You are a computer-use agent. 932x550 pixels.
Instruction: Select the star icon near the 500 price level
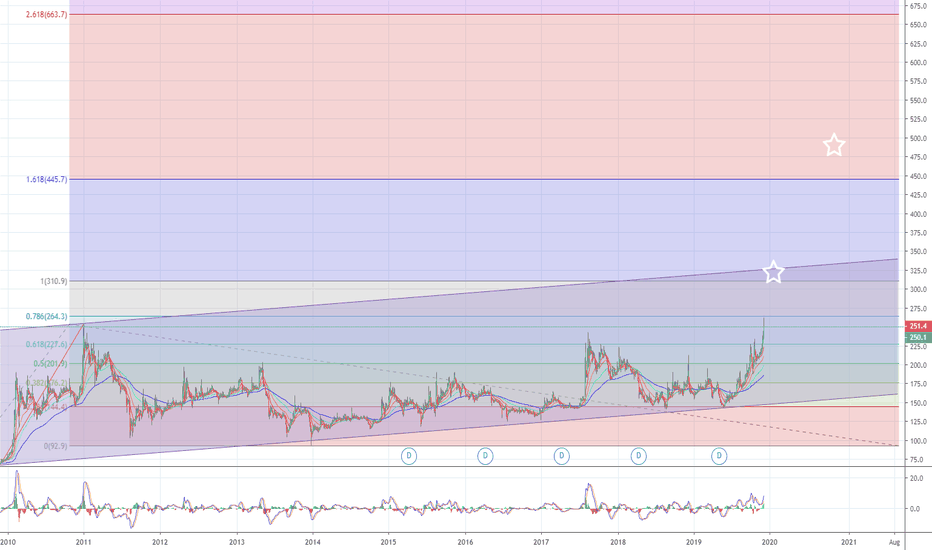coord(834,145)
